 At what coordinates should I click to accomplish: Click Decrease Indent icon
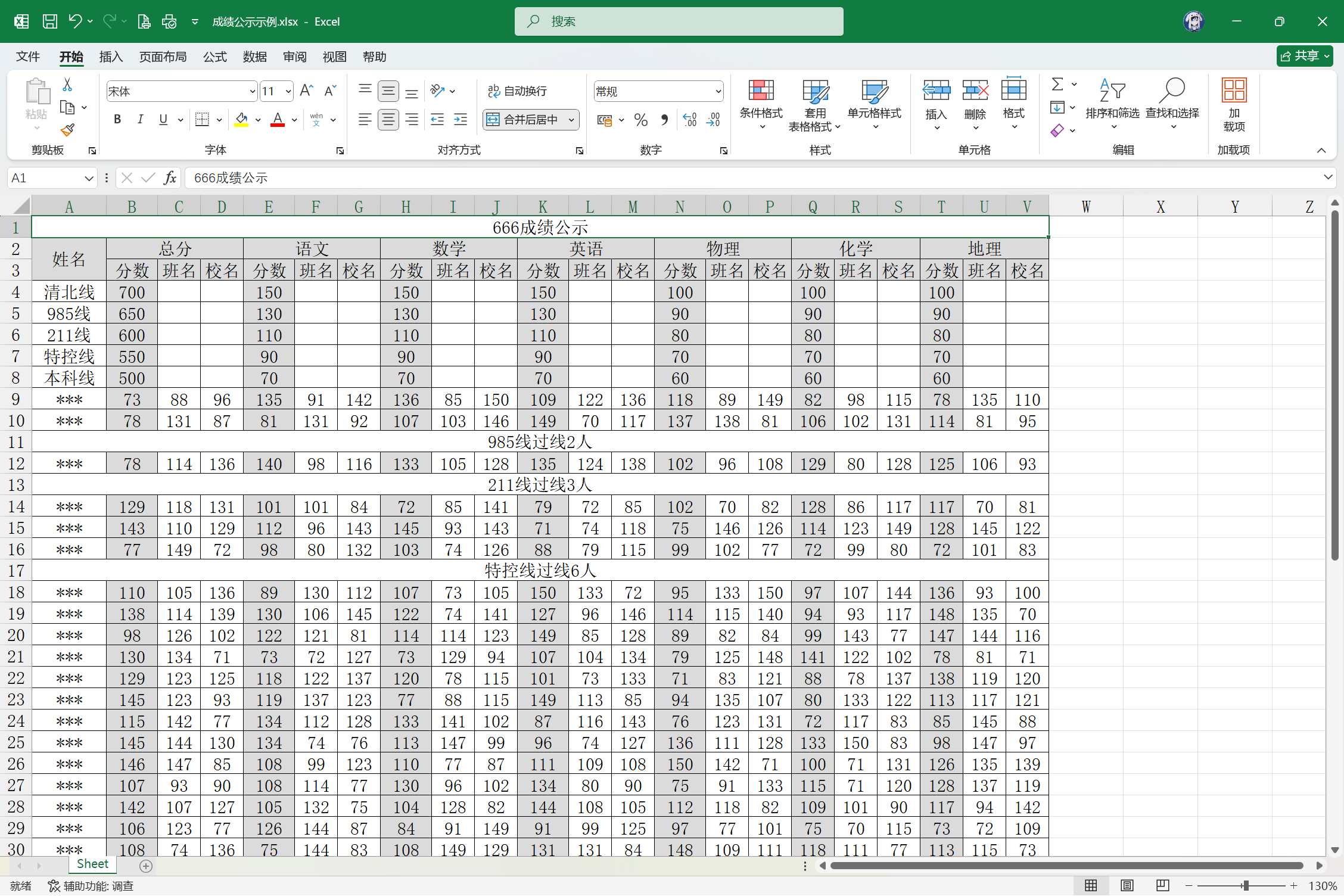coord(437,120)
